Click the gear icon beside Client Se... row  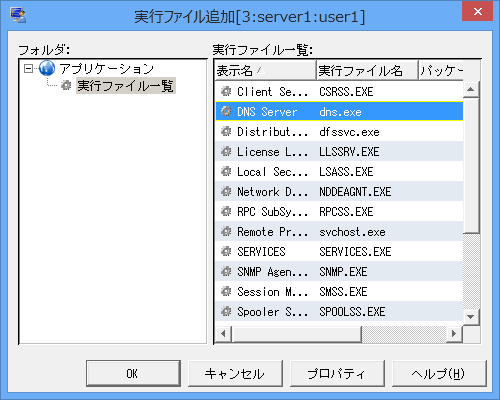[226, 91]
